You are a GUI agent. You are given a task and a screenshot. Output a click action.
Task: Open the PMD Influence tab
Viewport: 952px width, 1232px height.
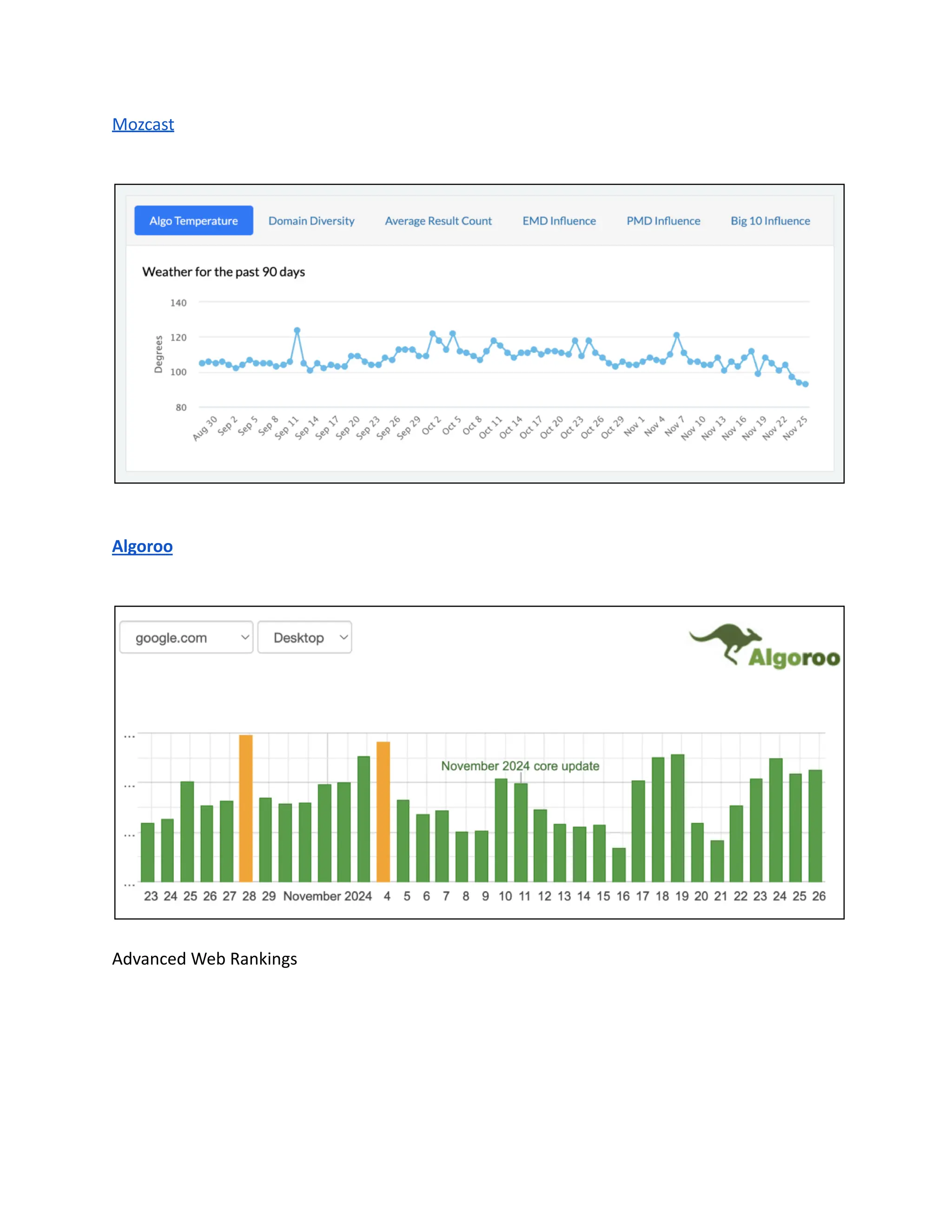pos(663,220)
